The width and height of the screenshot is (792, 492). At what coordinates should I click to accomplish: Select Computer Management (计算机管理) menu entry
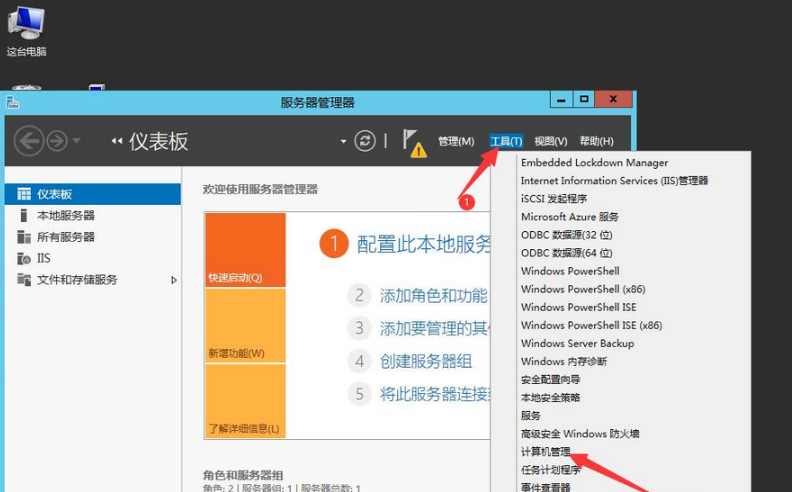pos(545,452)
